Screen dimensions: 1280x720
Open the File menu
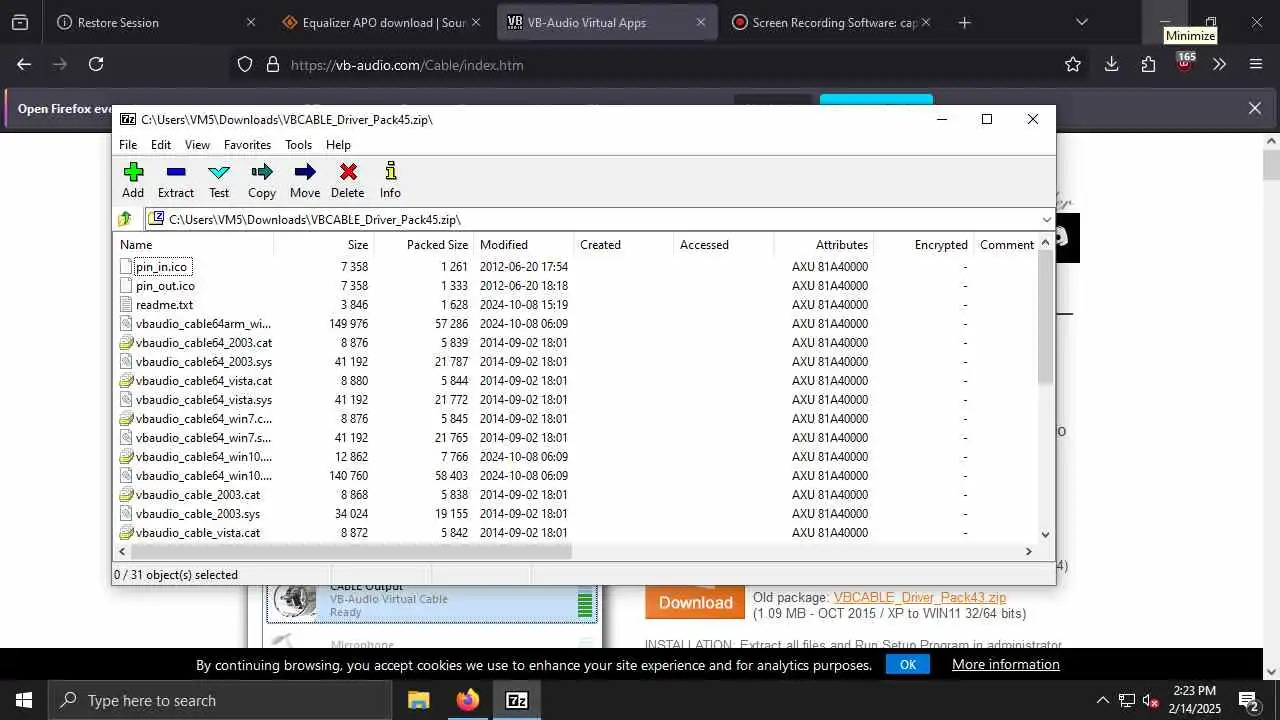[x=128, y=144]
